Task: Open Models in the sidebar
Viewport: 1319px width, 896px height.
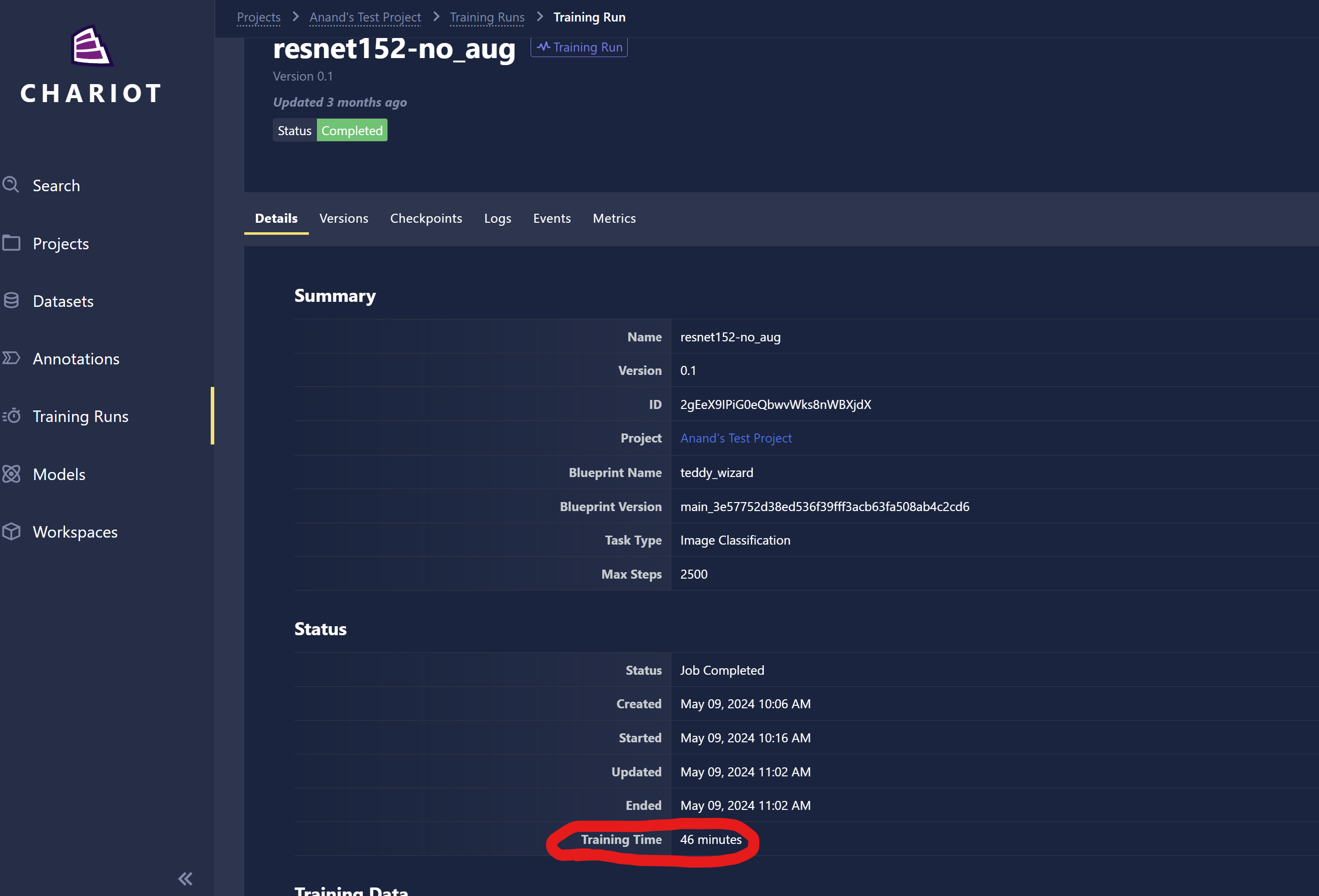Action: click(x=59, y=475)
